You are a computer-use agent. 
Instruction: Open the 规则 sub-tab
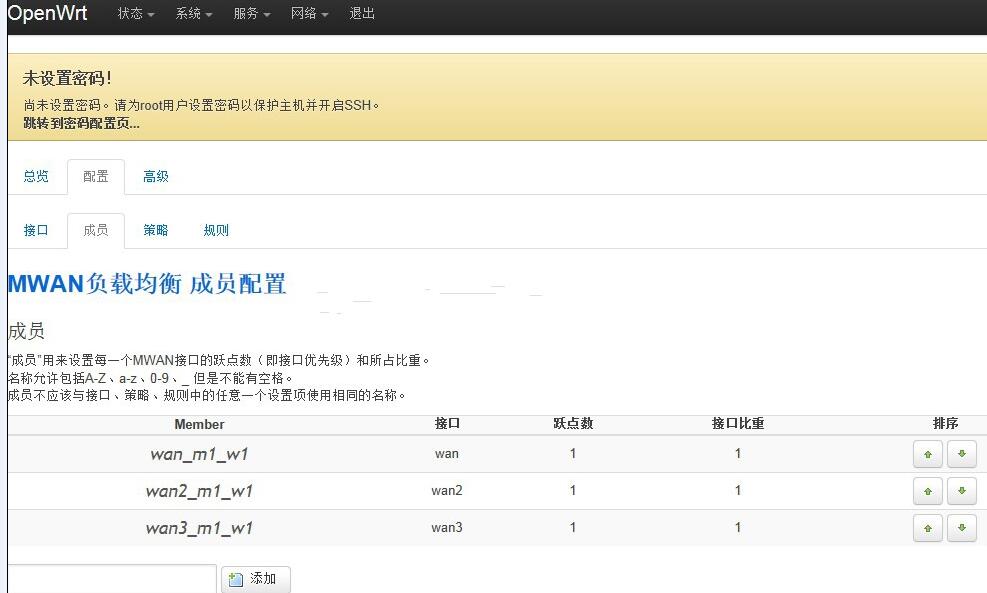pos(216,230)
